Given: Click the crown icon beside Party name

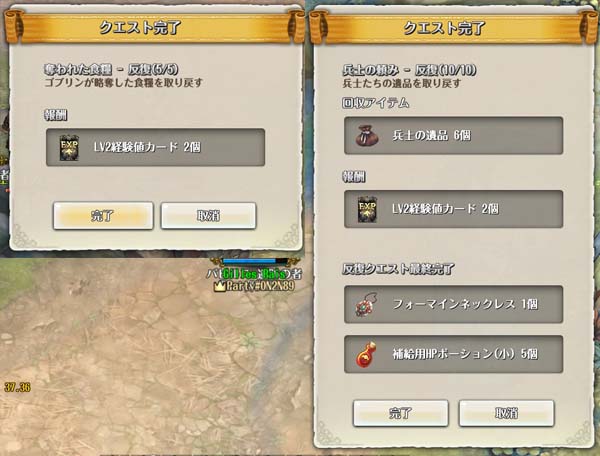Looking at the screenshot, I should [x=220, y=286].
